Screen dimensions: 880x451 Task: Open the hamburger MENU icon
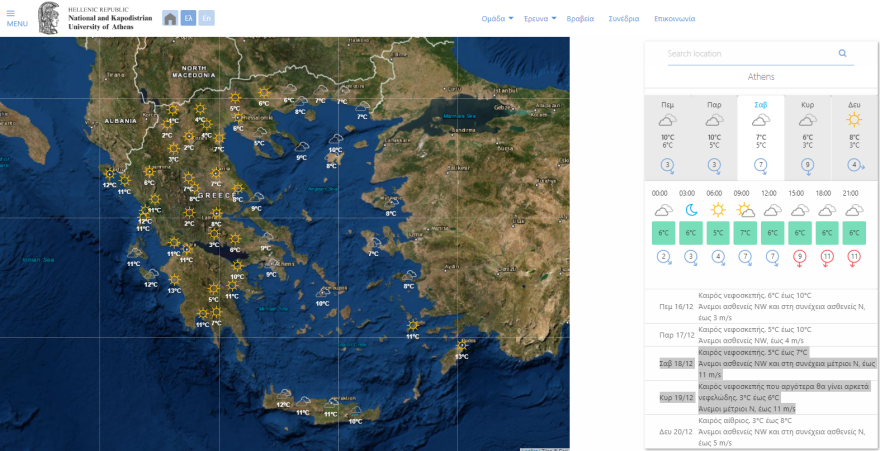pos(11,13)
